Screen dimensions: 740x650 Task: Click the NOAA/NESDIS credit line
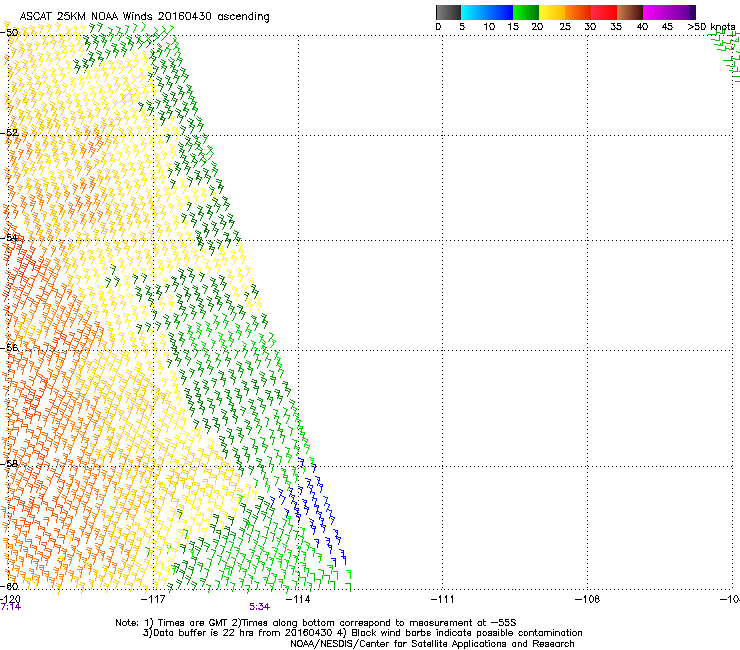tap(432, 644)
